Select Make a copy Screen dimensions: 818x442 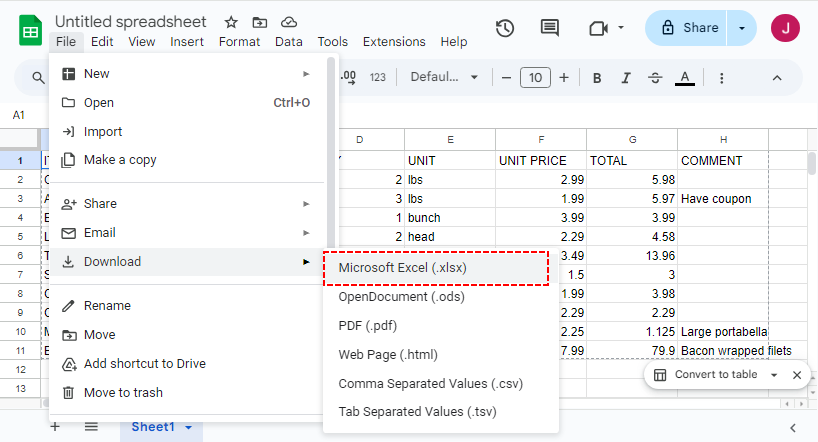pos(188,160)
